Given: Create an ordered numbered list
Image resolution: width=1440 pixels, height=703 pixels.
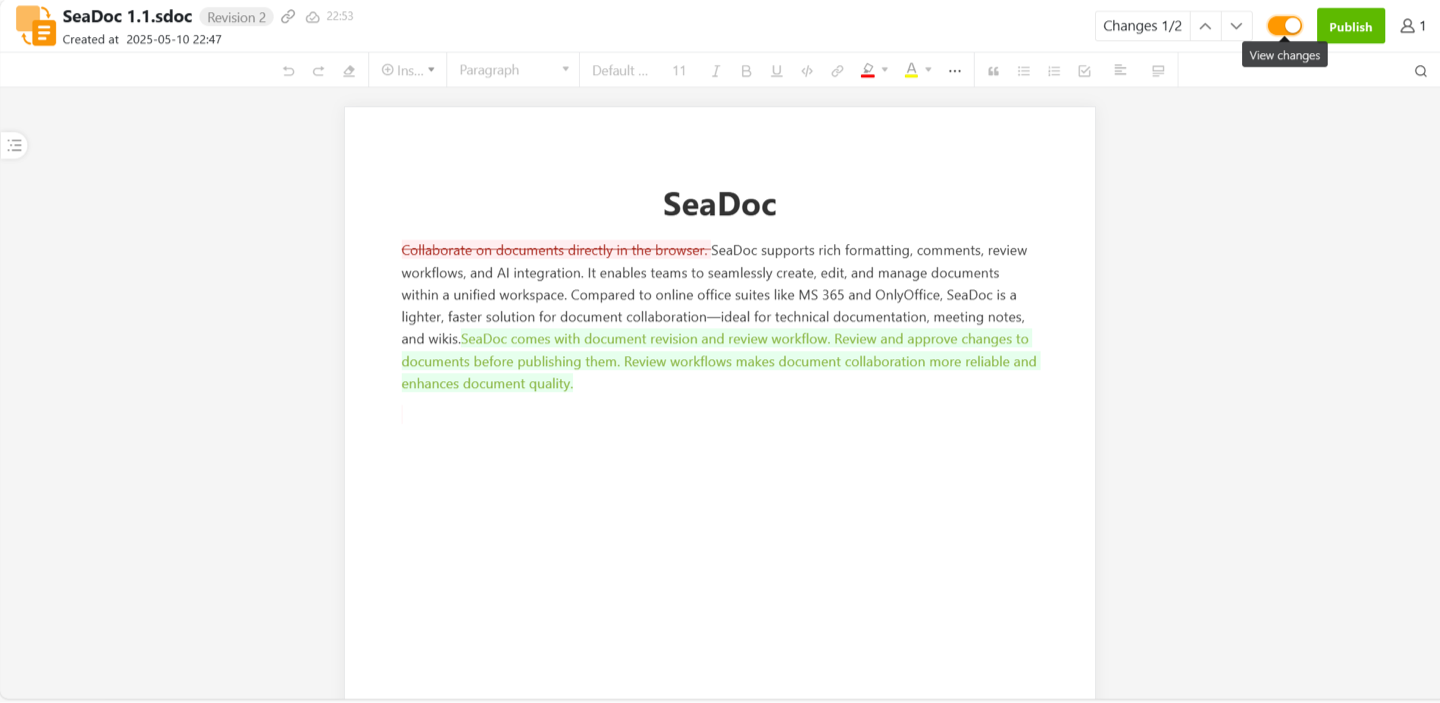Looking at the screenshot, I should pos(1054,71).
